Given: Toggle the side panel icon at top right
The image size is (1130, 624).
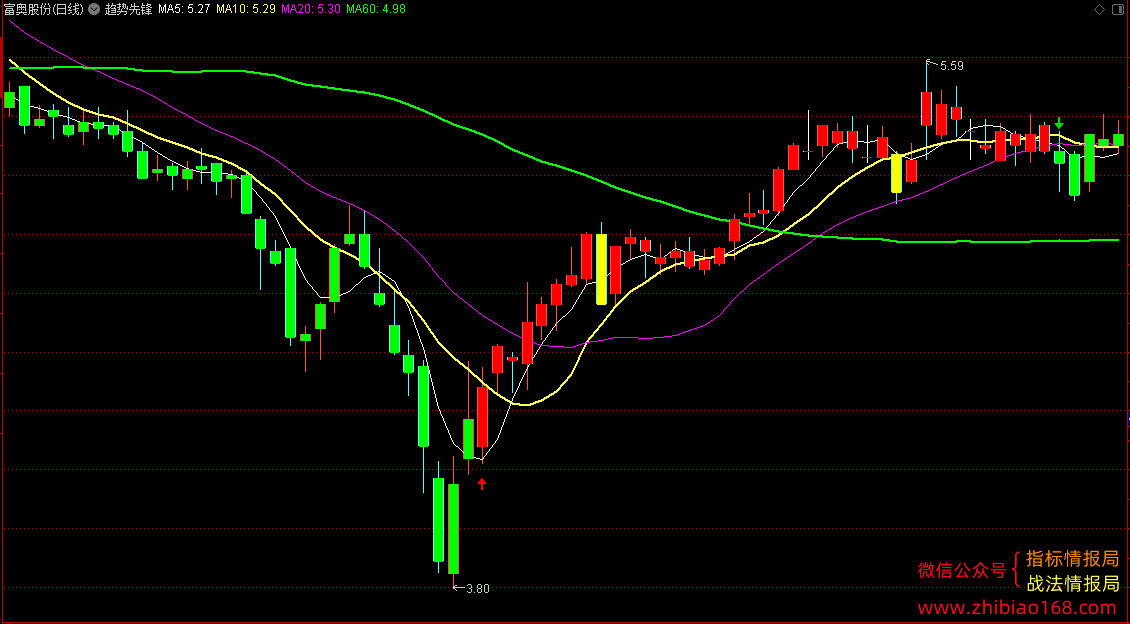Looking at the screenshot, I should (x=1118, y=9).
